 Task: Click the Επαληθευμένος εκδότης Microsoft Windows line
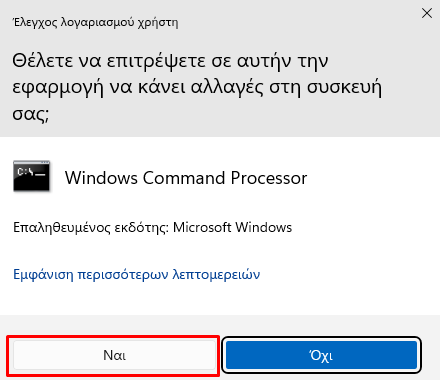click(152, 228)
